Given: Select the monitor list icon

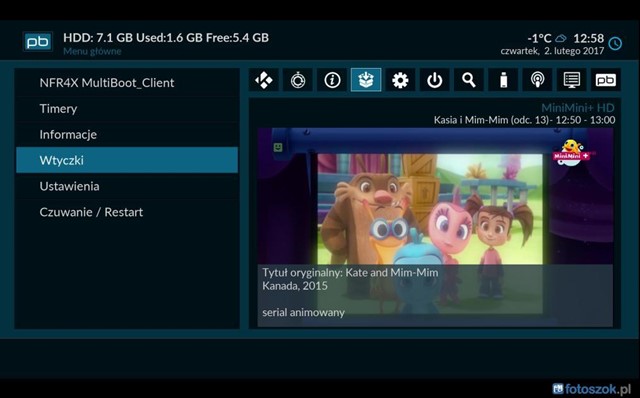Looking at the screenshot, I should coord(571,80).
